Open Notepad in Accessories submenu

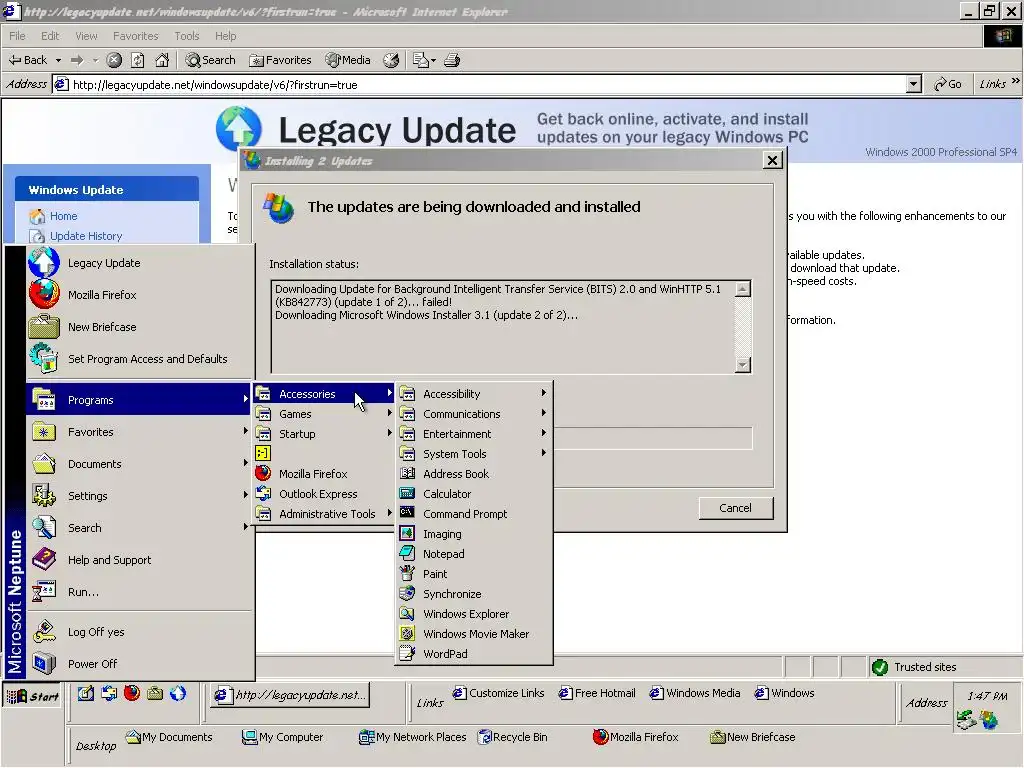click(474, 554)
